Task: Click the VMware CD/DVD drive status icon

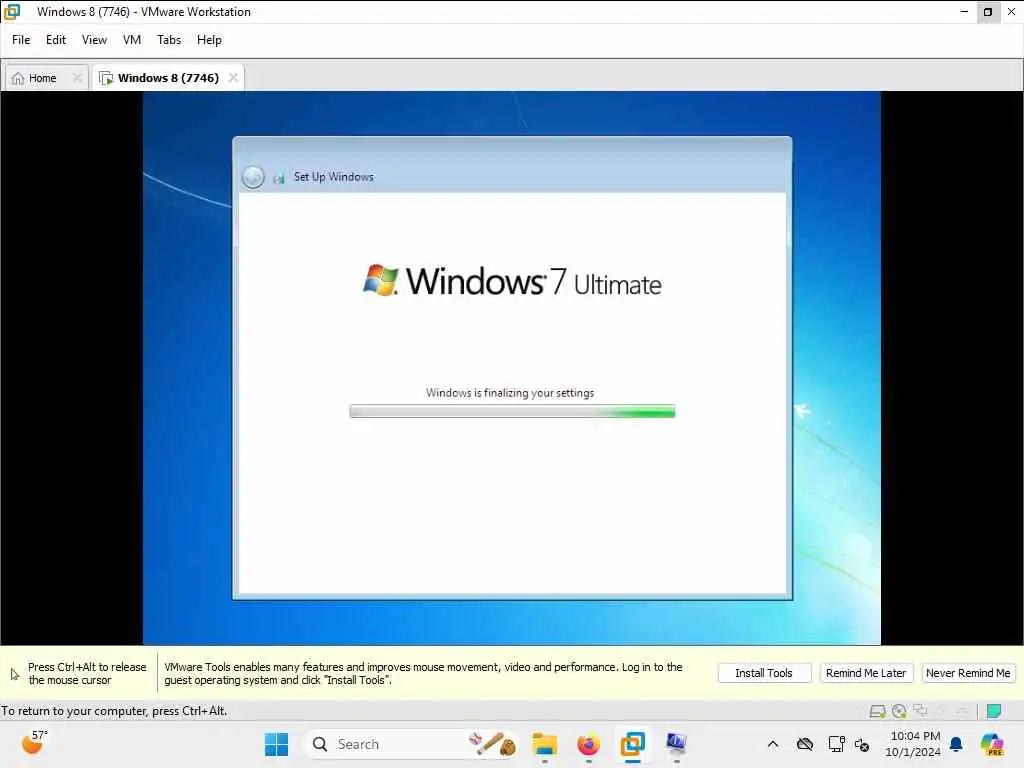Action: pyautogui.click(x=899, y=711)
